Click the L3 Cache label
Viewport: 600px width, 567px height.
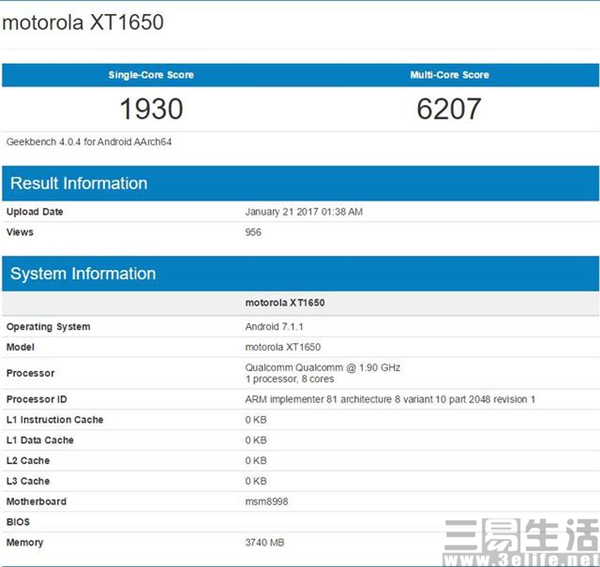pyautogui.click(x=28, y=481)
